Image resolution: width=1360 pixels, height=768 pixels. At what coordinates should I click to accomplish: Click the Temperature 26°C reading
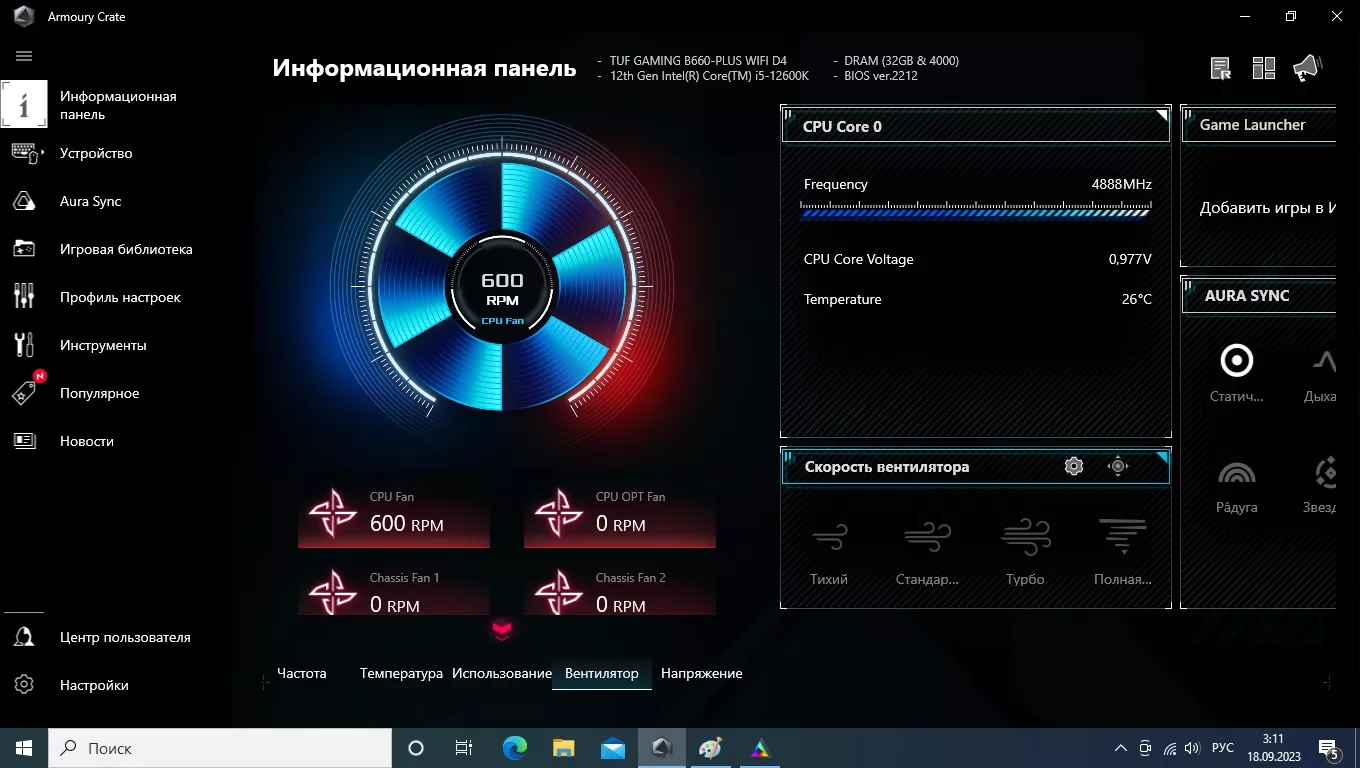pos(1136,299)
